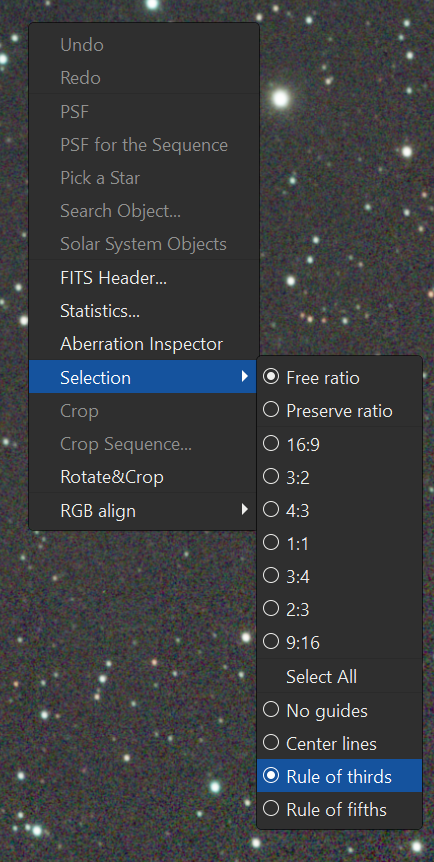Pick the 3:2 aspect ratio

pos(339,477)
